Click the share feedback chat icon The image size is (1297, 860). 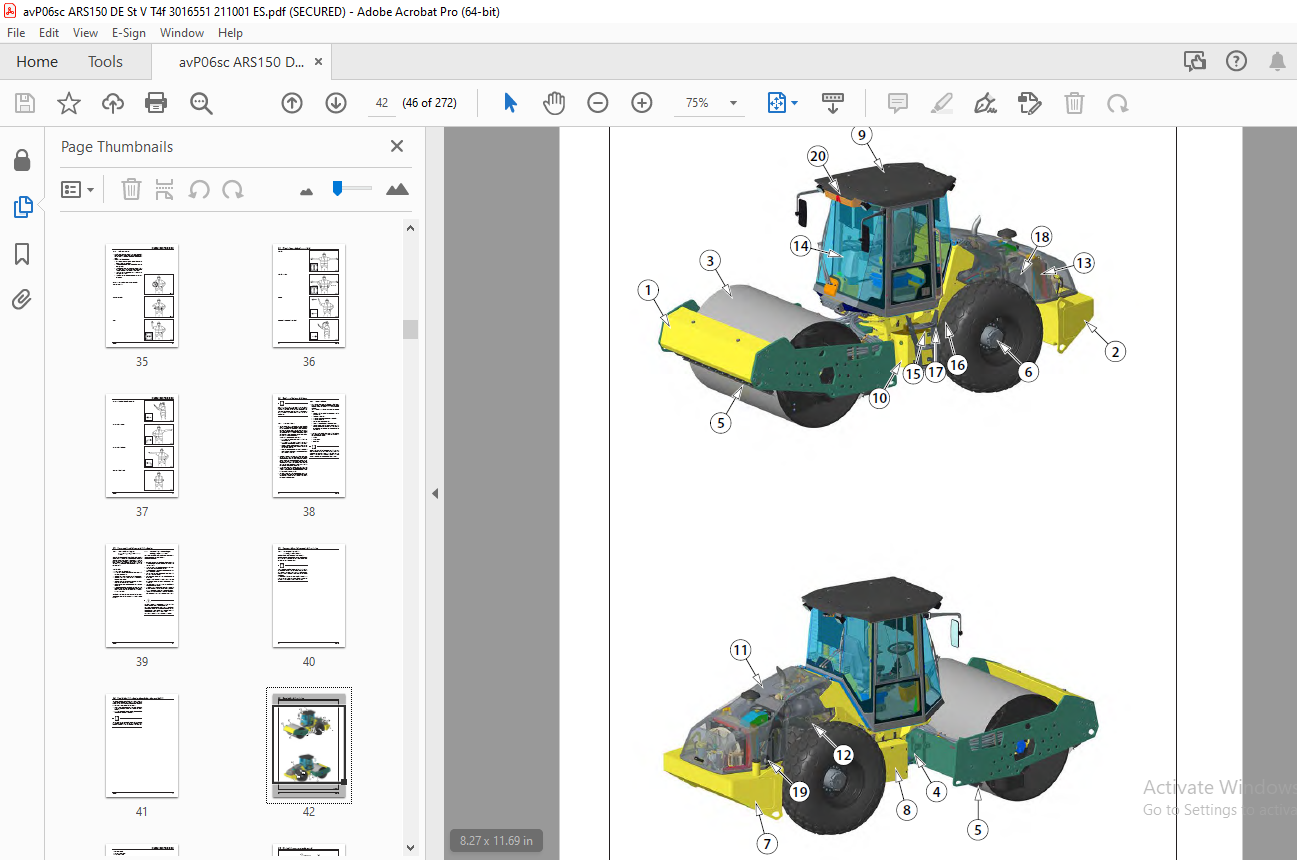pos(1195,61)
